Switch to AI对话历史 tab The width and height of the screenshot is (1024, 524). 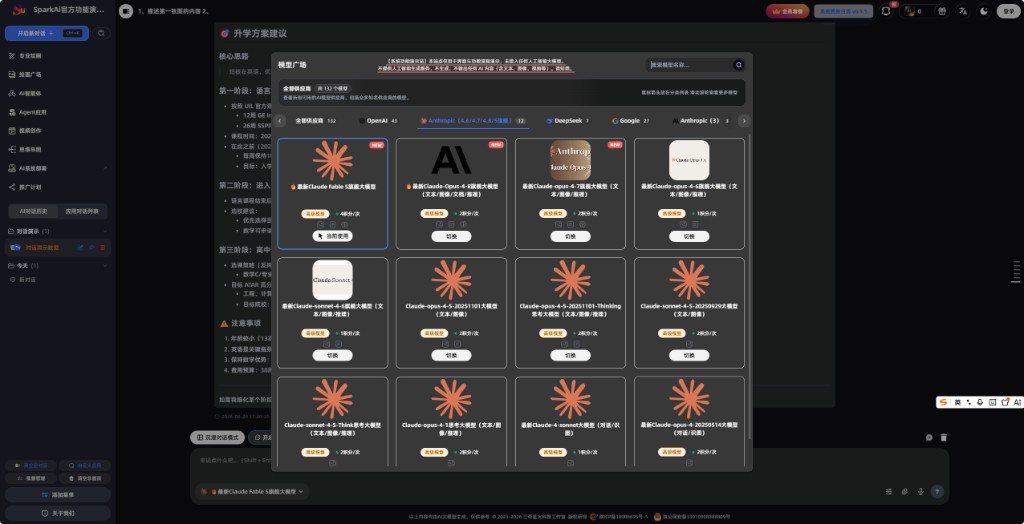click(33, 211)
